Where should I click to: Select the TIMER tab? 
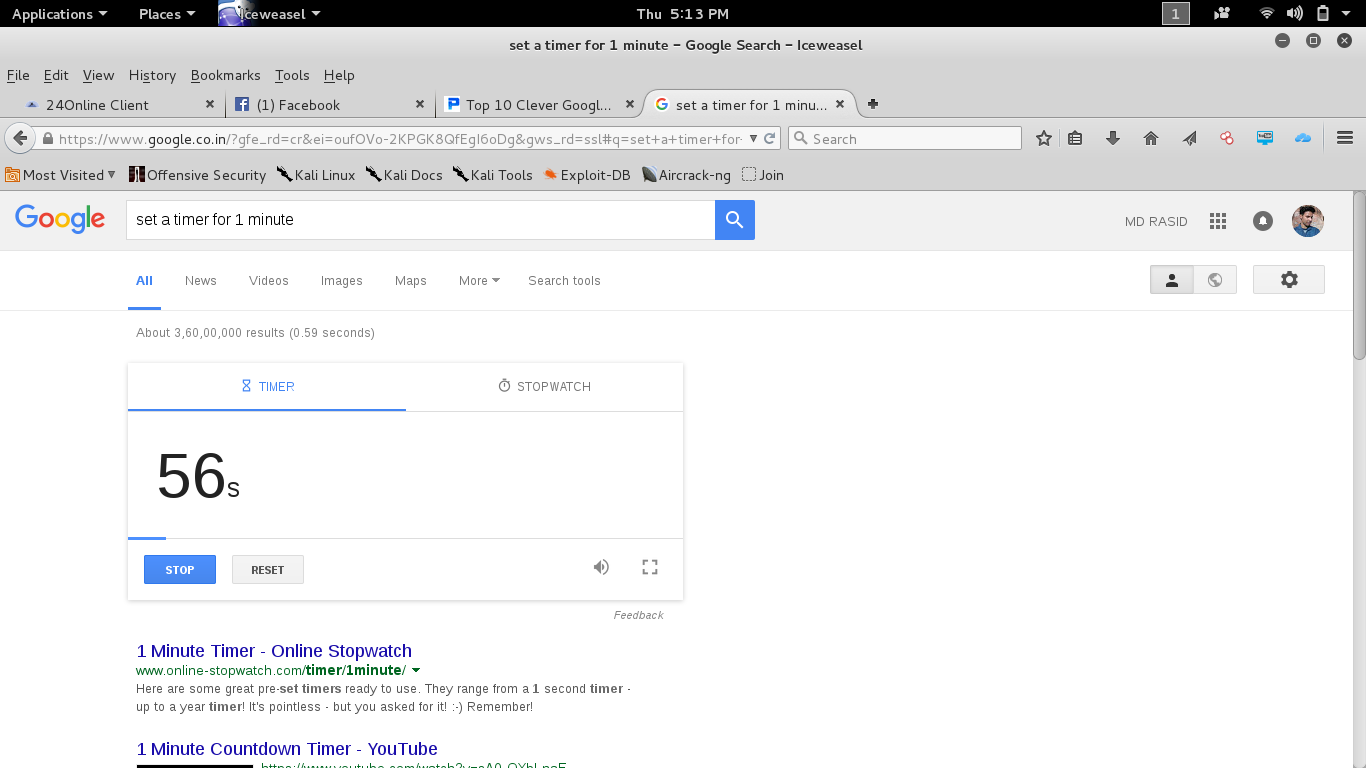[267, 386]
